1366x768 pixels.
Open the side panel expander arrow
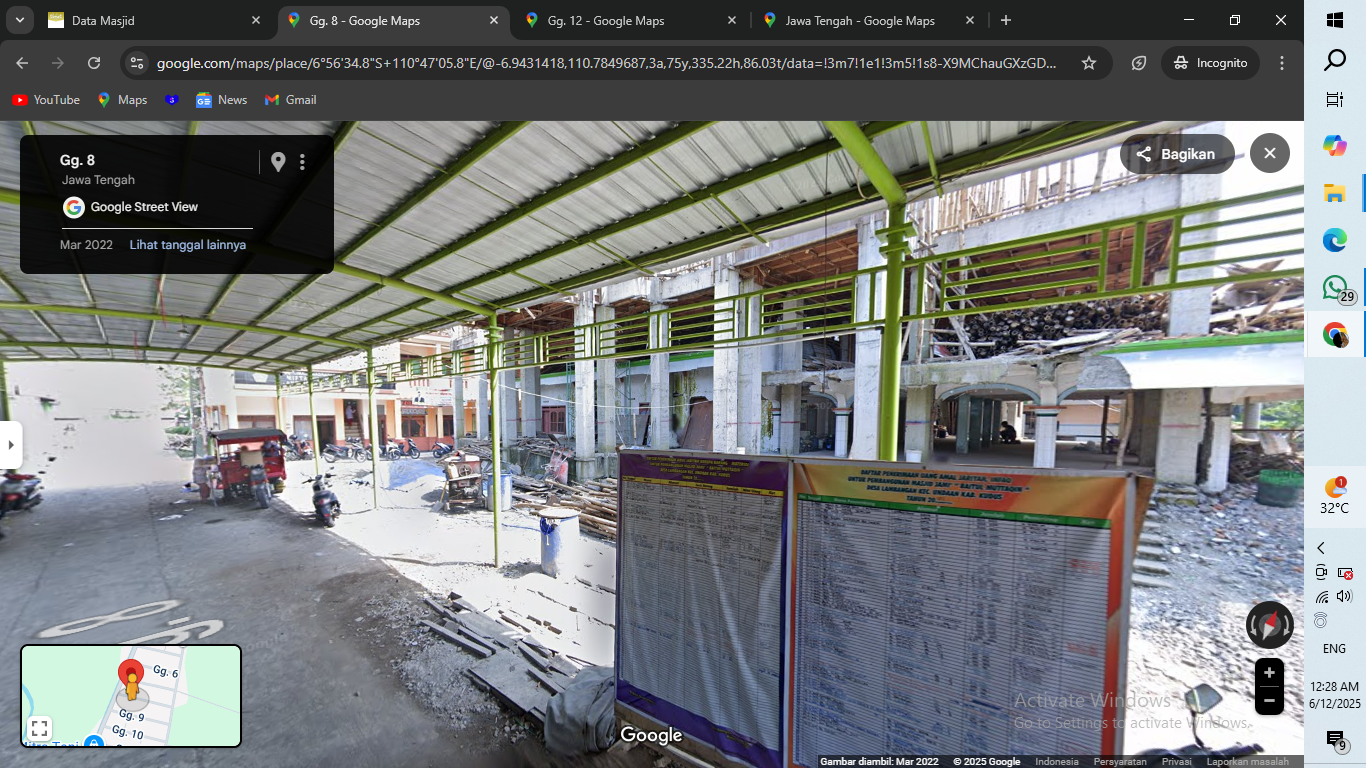[x=10, y=445]
